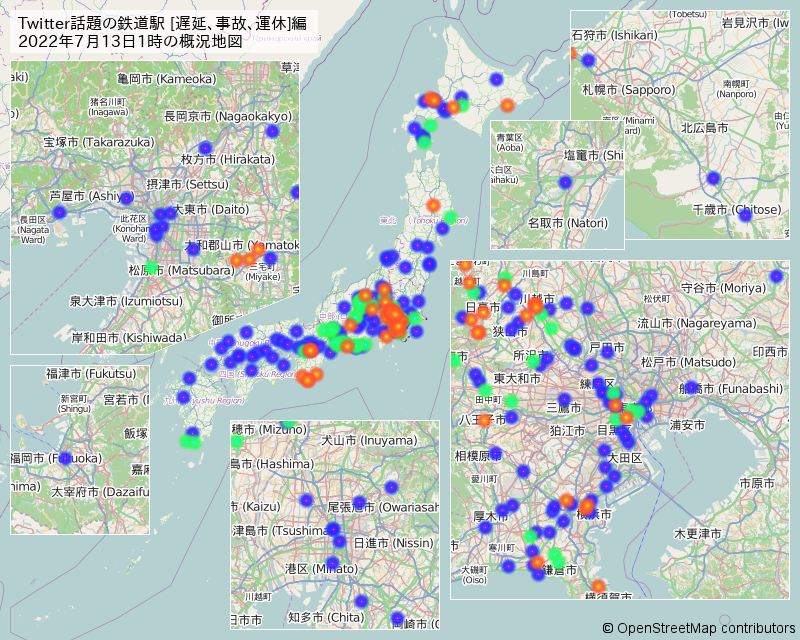
Task: Click the 三鷹市 label
Action: 564,407
